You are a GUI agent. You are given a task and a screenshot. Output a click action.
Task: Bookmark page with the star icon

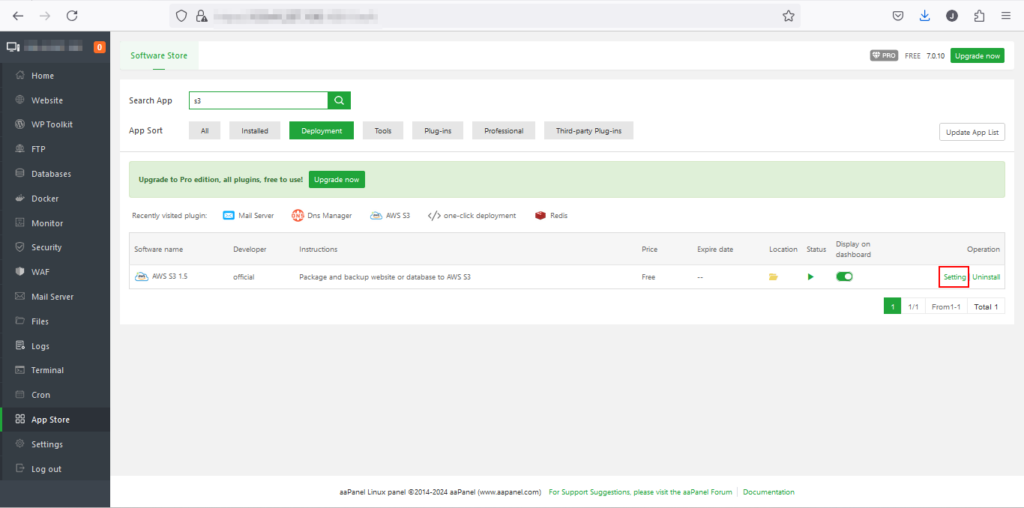click(x=788, y=16)
